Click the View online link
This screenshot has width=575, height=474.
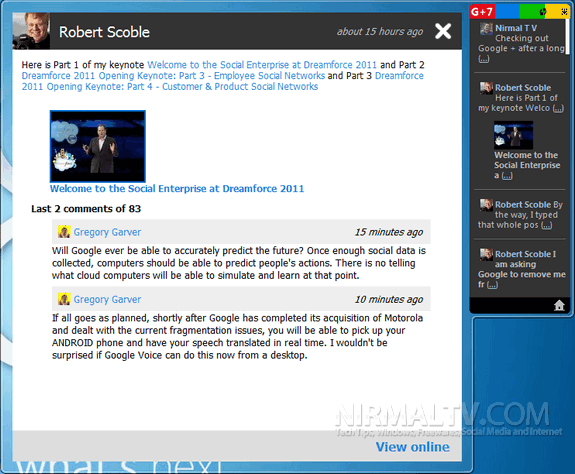pos(413,447)
